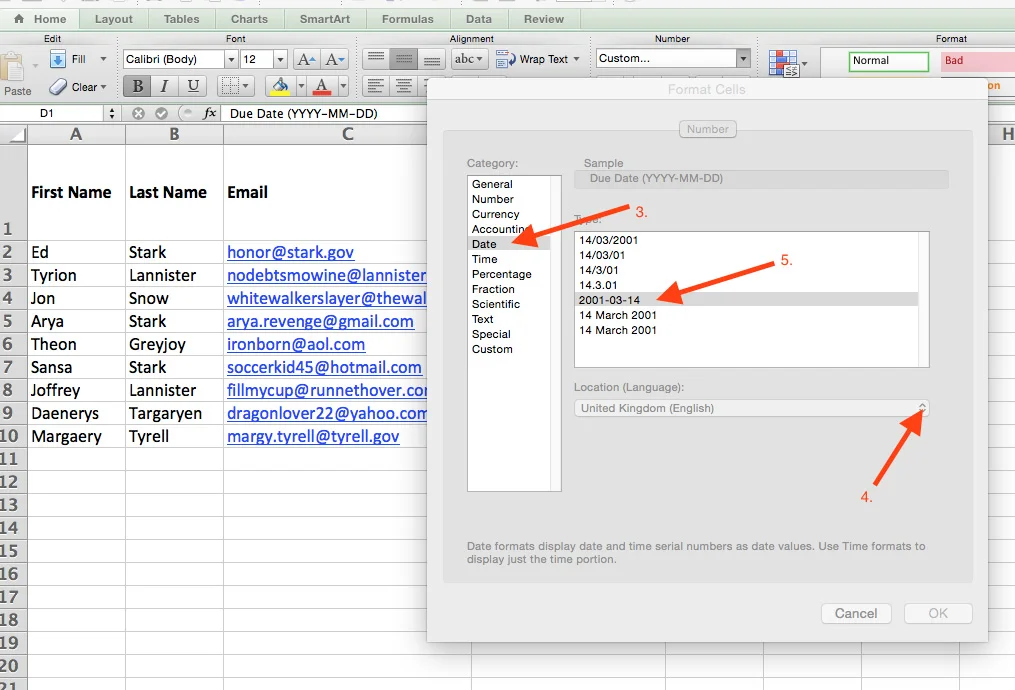Click Cancel in Format Cells dialog

click(x=856, y=613)
